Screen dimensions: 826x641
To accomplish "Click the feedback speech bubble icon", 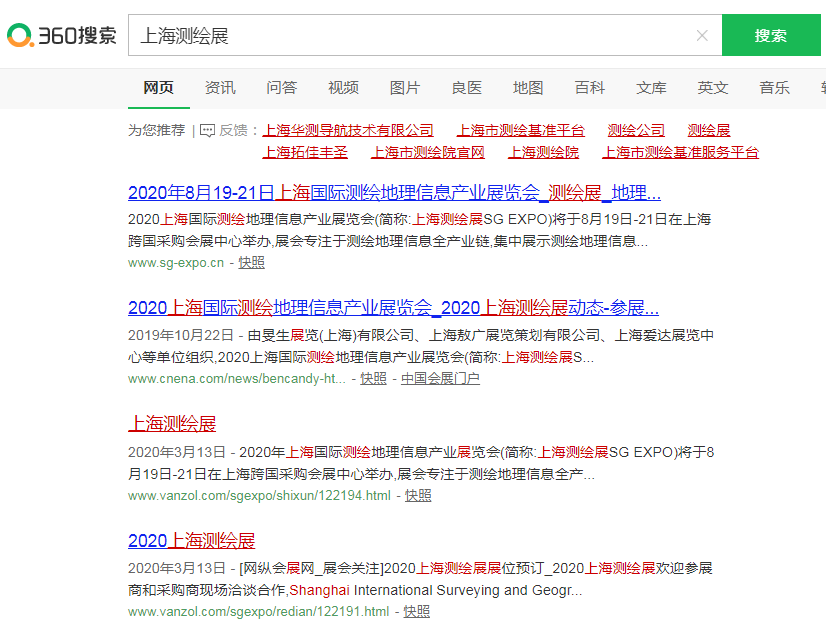I will click(207, 130).
